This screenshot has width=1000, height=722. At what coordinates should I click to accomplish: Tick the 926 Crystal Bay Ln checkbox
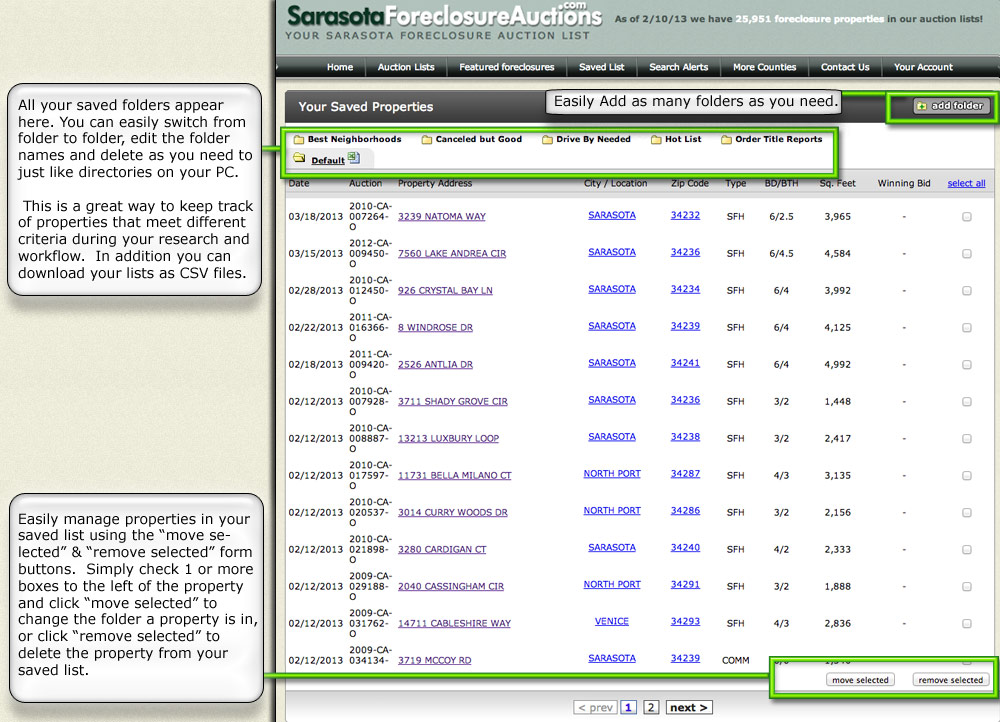point(967,291)
